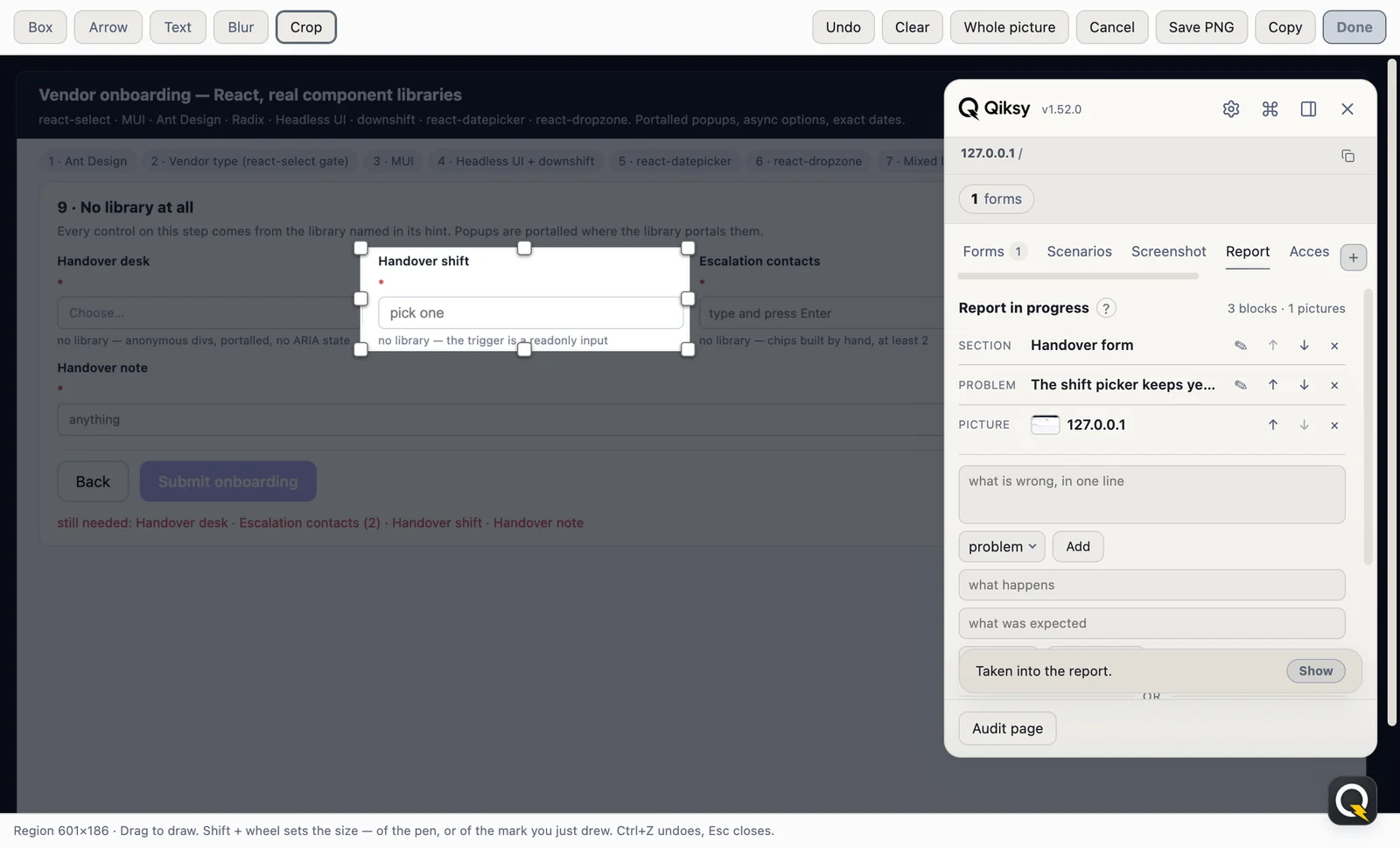
Task: Delete the shift picker problem block
Action: pos(1334,385)
